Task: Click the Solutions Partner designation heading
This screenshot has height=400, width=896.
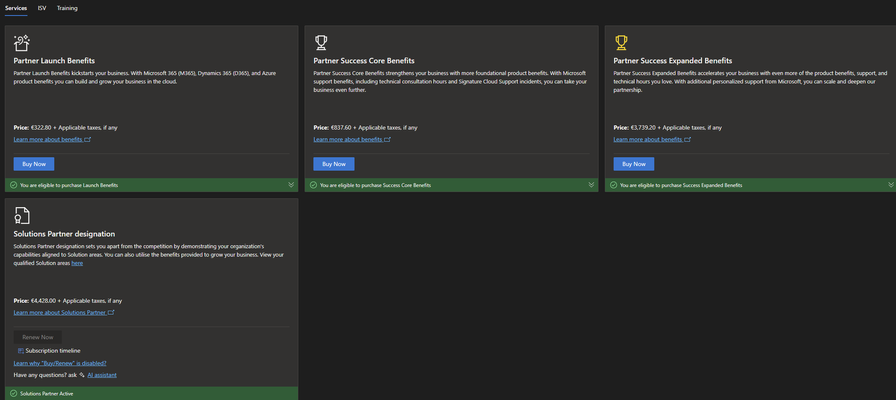Action: point(65,234)
